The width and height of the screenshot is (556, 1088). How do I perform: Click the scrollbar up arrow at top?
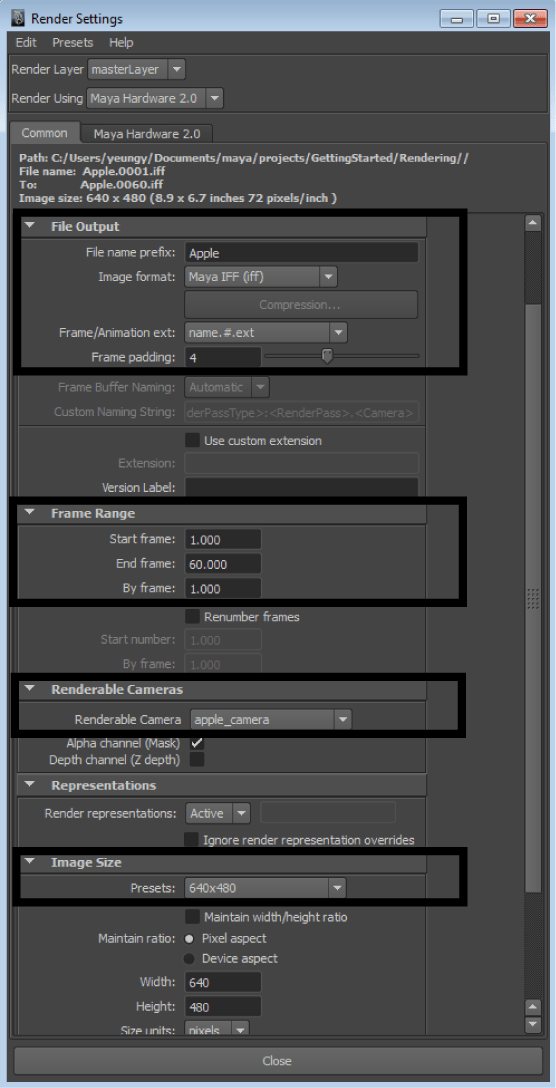pos(532,223)
